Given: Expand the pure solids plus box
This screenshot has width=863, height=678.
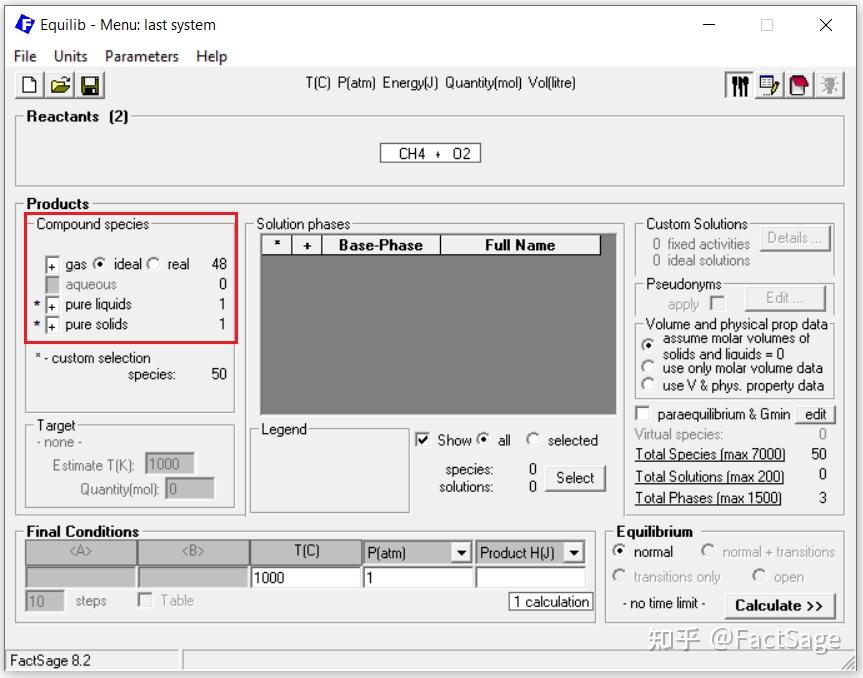Looking at the screenshot, I should 52,325.
